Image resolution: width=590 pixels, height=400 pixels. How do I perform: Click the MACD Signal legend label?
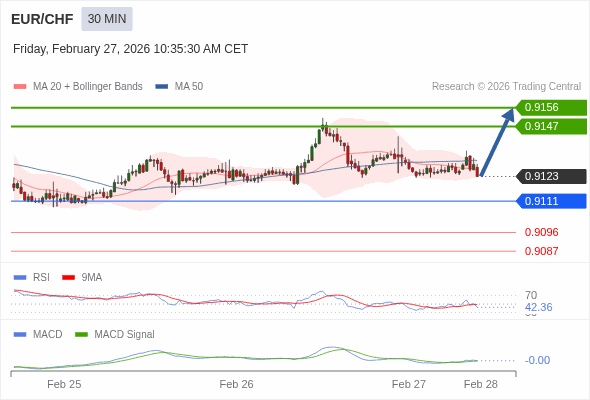(x=125, y=335)
